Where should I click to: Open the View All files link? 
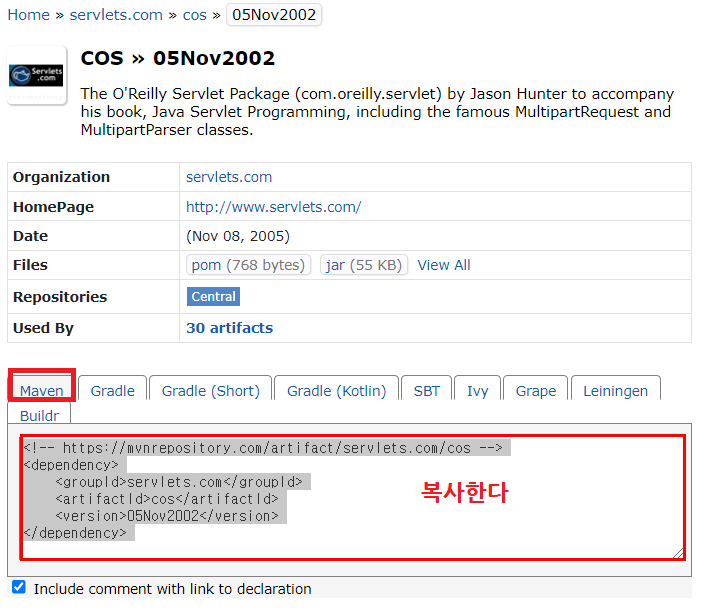tap(444, 265)
